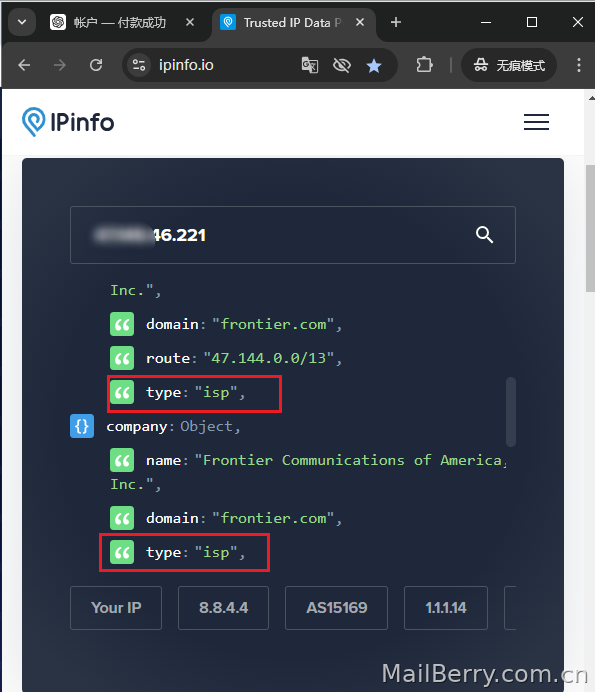Look up example AS15169
Image resolution: width=595 pixels, height=692 pixels.
point(336,608)
